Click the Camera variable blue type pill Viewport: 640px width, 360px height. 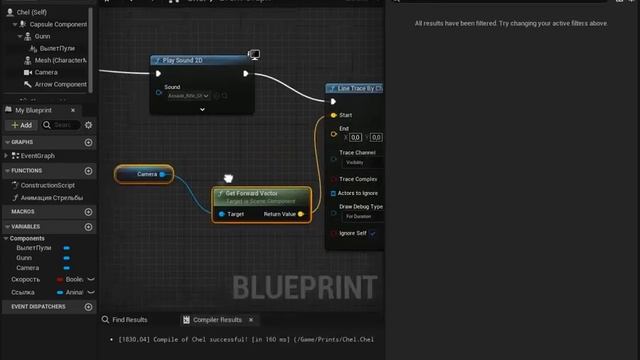coord(67,268)
